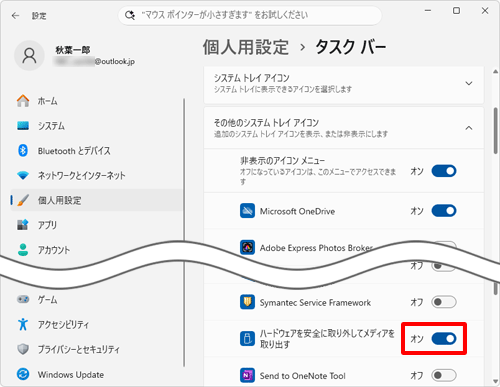The height and width of the screenshot is (387, 500).
Task: Disable the 非表示のアイコン メニュー toggle
Action: click(444, 171)
